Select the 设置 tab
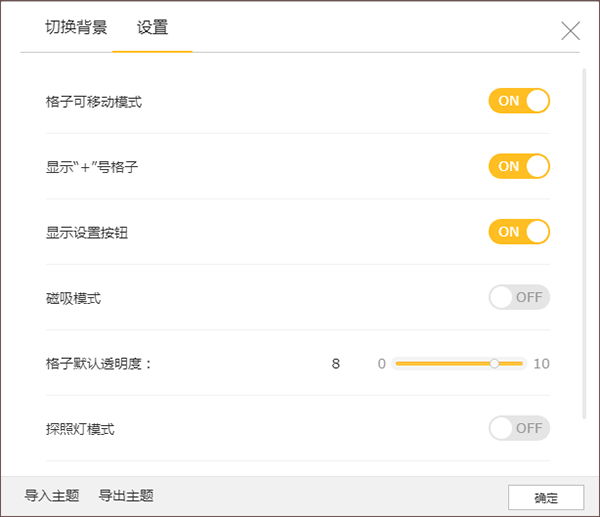The image size is (600, 517). (x=152, y=27)
